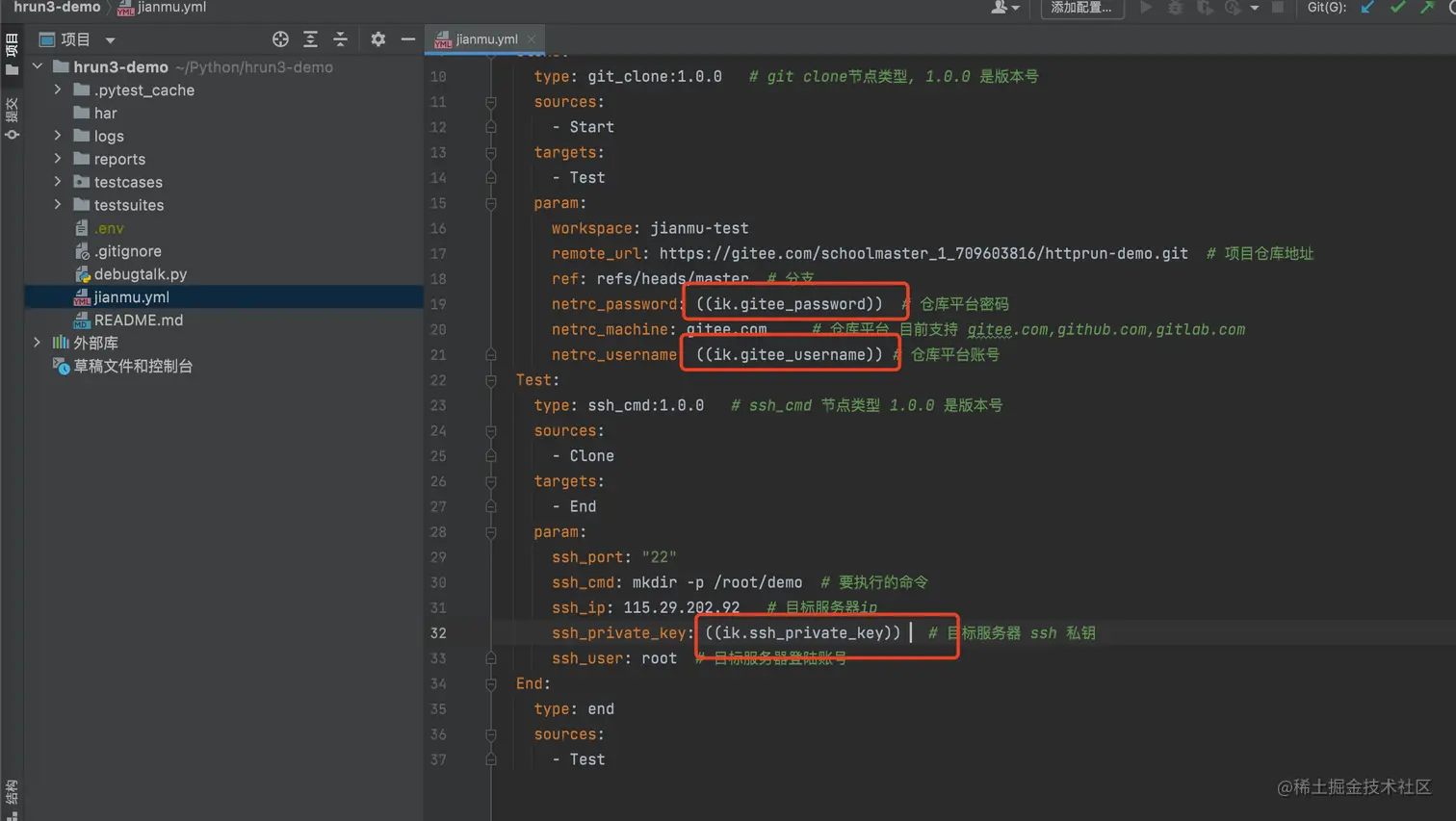Select debugtalk.py in the project tree
This screenshot has height=821, width=1456.
coord(224,274)
